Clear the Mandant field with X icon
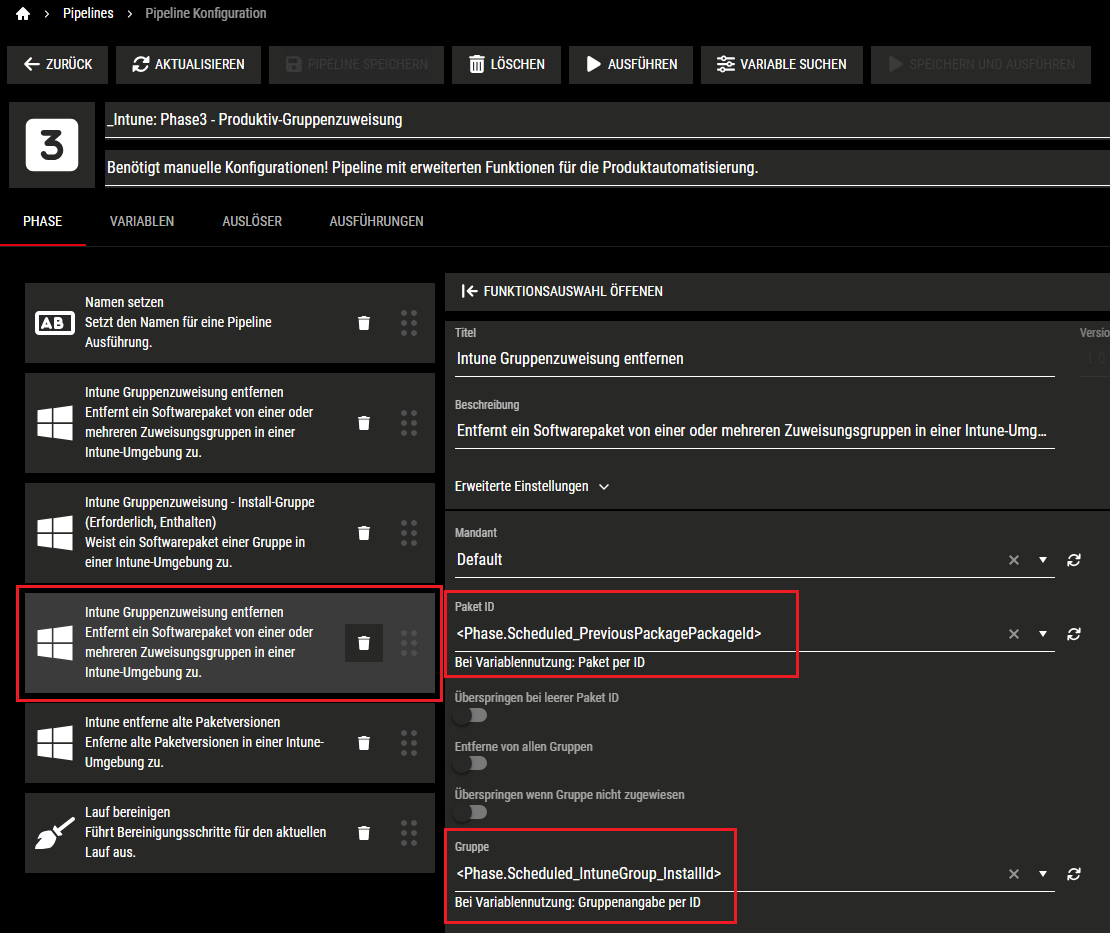 click(1014, 560)
